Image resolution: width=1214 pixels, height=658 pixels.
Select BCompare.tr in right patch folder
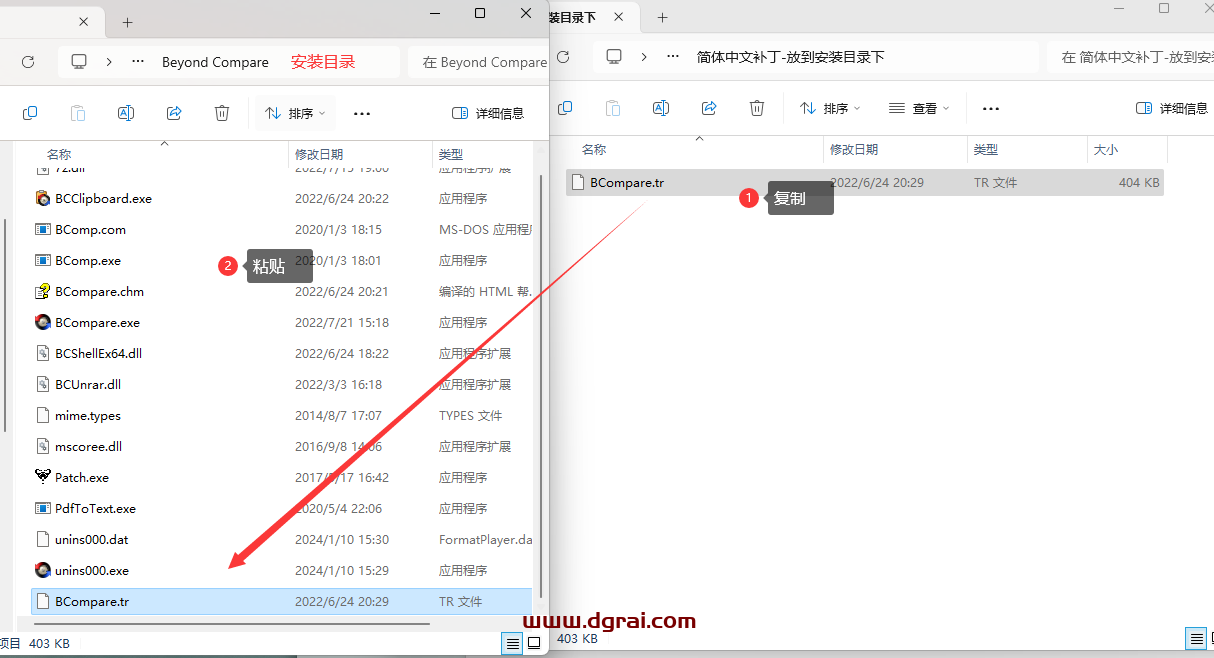point(865,182)
